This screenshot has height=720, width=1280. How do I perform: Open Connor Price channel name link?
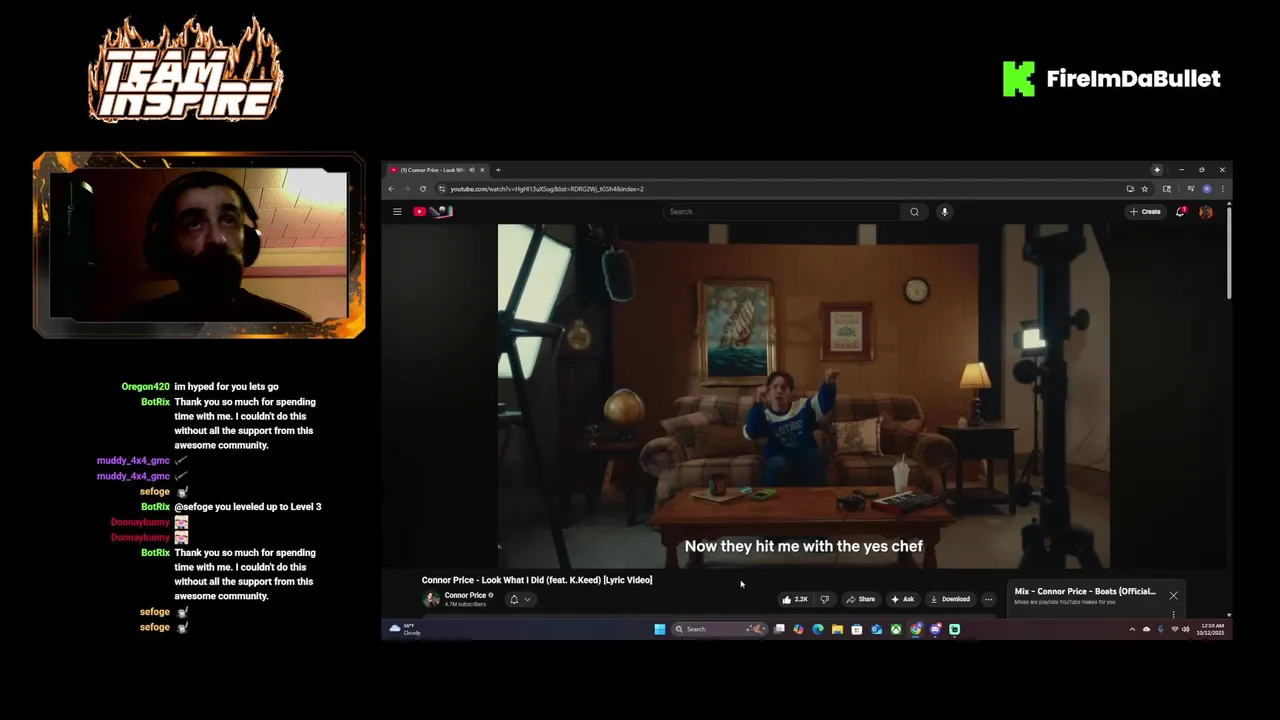pyautogui.click(x=465, y=595)
